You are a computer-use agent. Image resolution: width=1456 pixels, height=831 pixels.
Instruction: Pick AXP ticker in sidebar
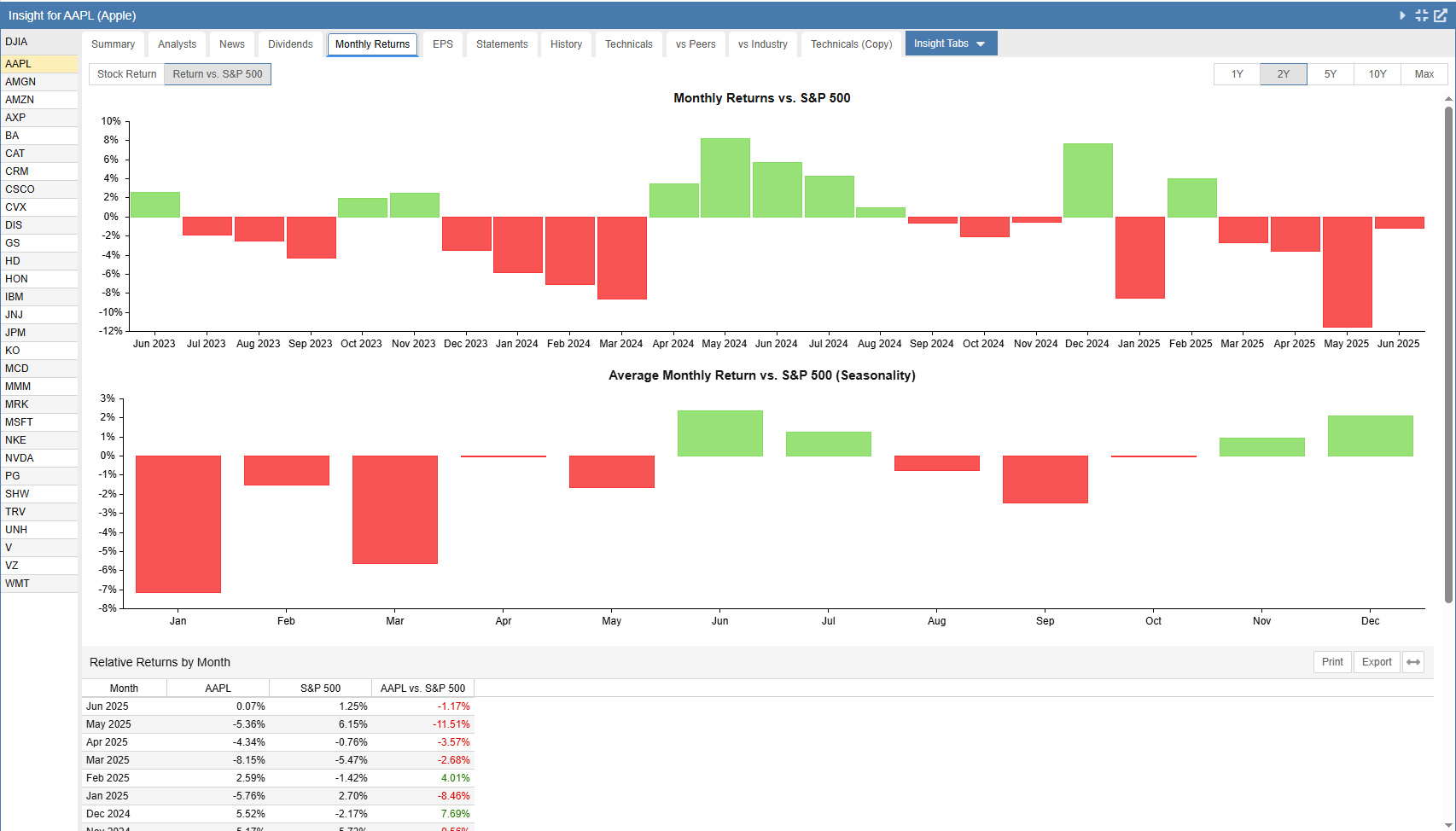[x=39, y=118]
